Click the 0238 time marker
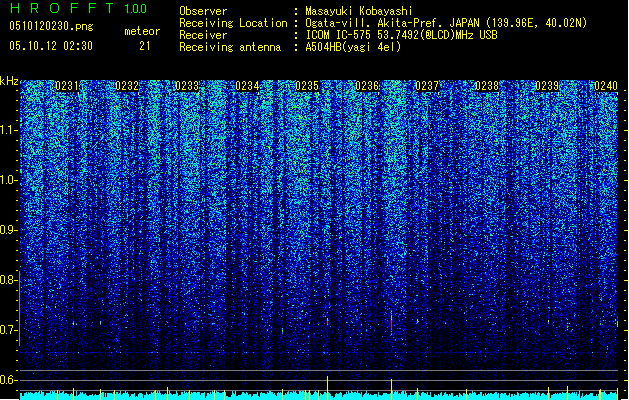 [x=487, y=86]
